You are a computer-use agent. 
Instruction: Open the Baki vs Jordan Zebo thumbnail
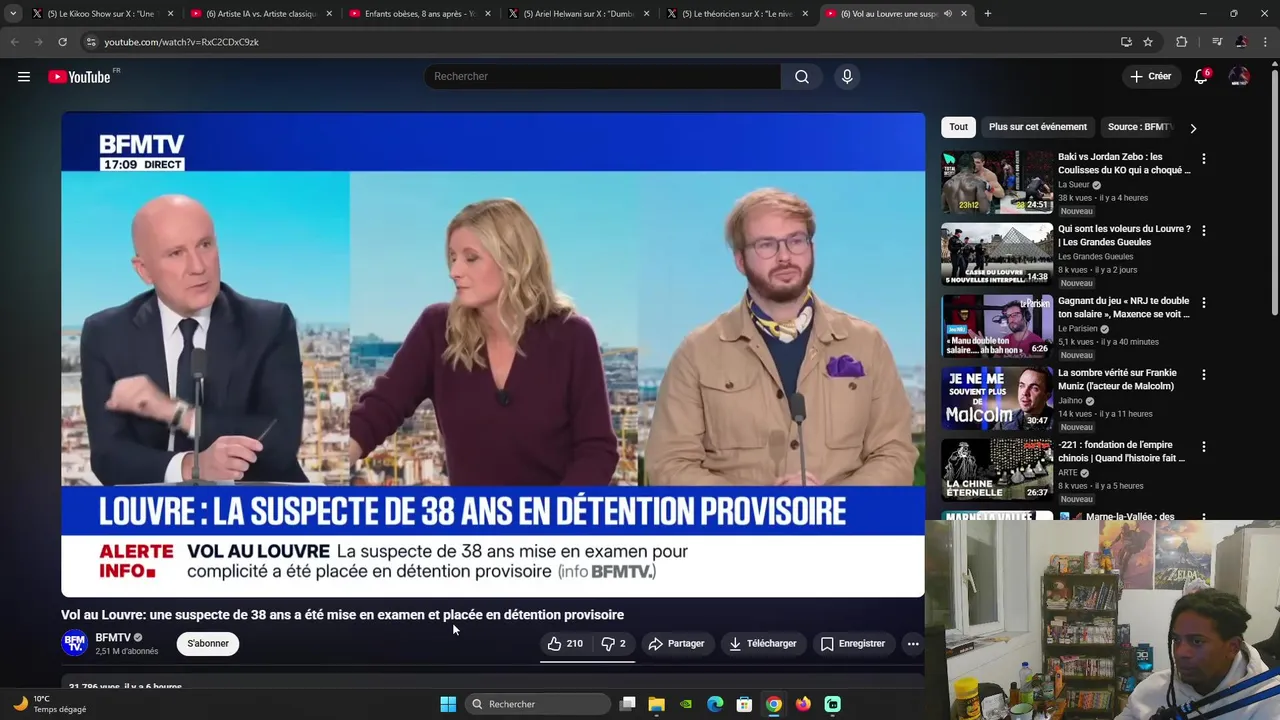(x=997, y=182)
